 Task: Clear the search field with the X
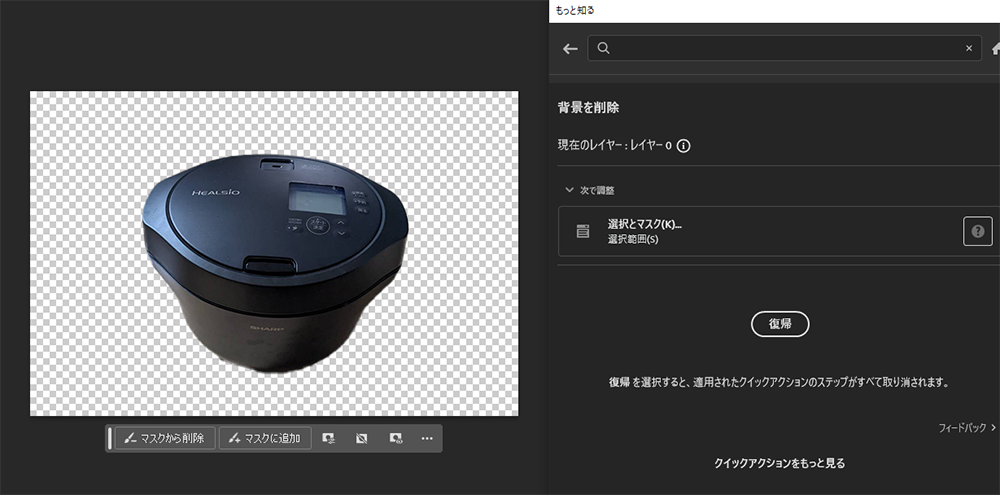pyautogui.click(x=968, y=48)
